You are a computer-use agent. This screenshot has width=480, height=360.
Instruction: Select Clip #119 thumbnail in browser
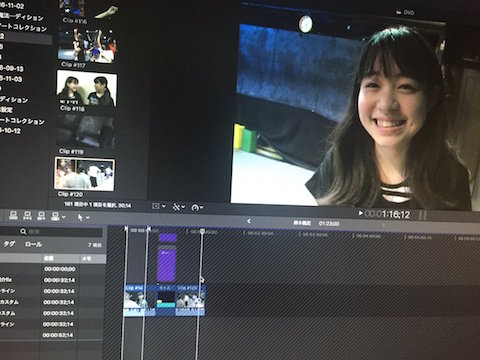pos(85,131)
